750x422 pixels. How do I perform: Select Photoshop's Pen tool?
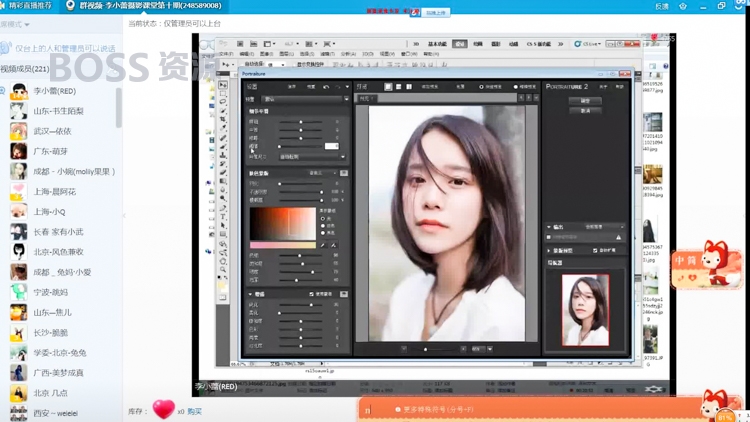(223, 208)
